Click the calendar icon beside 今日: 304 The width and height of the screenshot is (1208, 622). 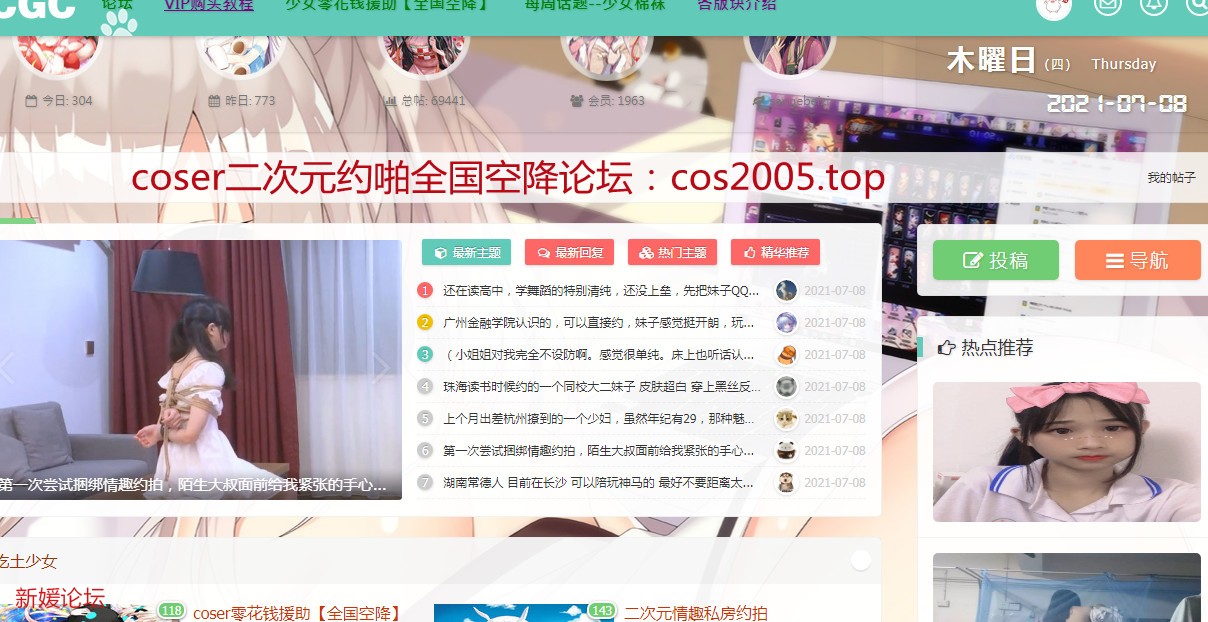coord(31,101)
